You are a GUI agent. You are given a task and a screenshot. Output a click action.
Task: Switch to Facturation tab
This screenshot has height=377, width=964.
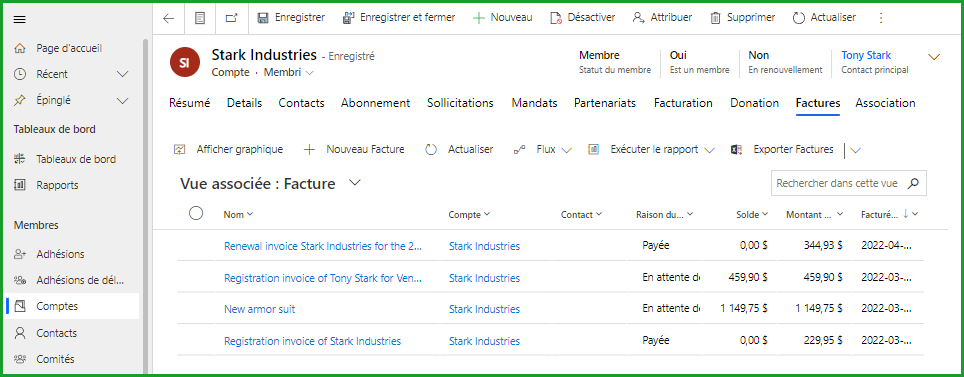(683, 103)
